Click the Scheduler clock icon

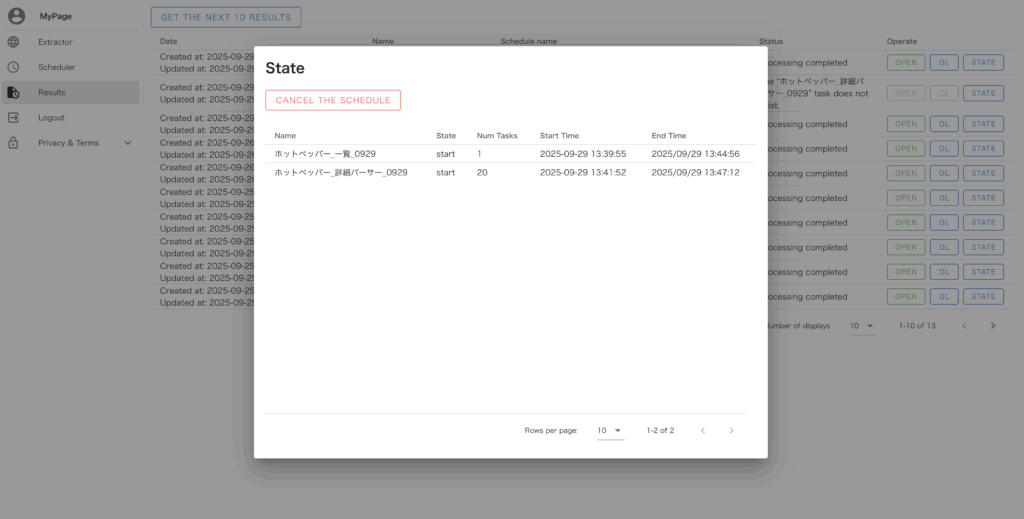[13, 67]
